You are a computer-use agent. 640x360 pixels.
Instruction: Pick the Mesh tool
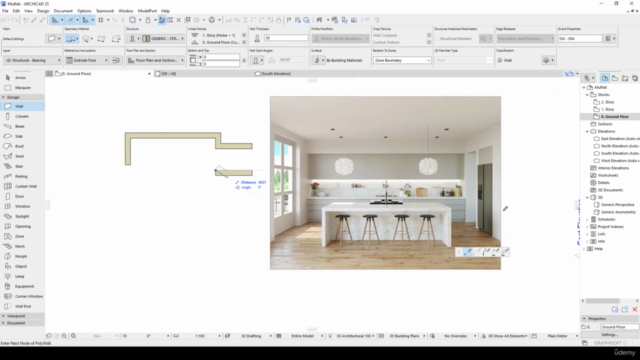point(20,246)
